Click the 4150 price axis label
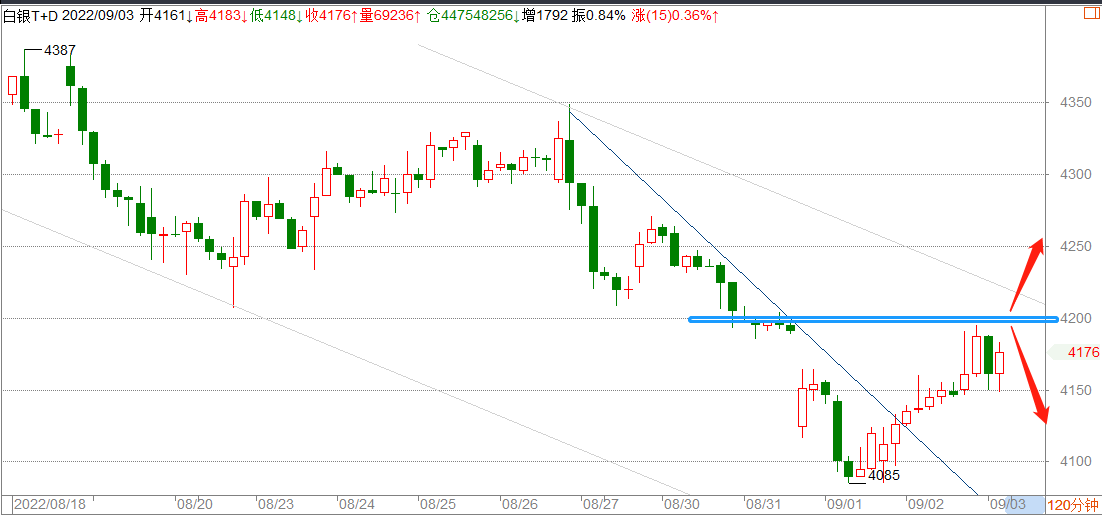 [1075, 390]
